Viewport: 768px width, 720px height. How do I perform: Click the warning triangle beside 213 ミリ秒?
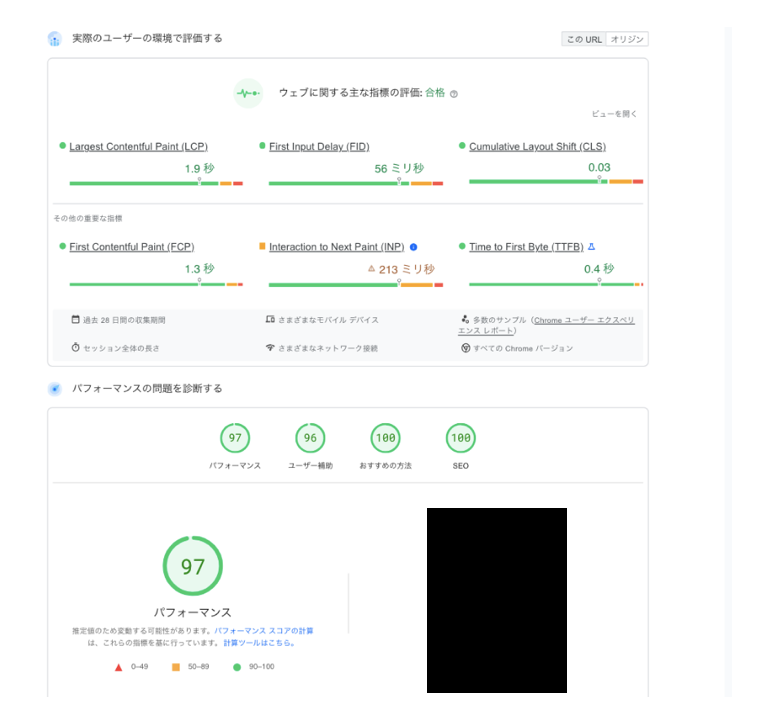pyautogui.click(x=371, y=268)
